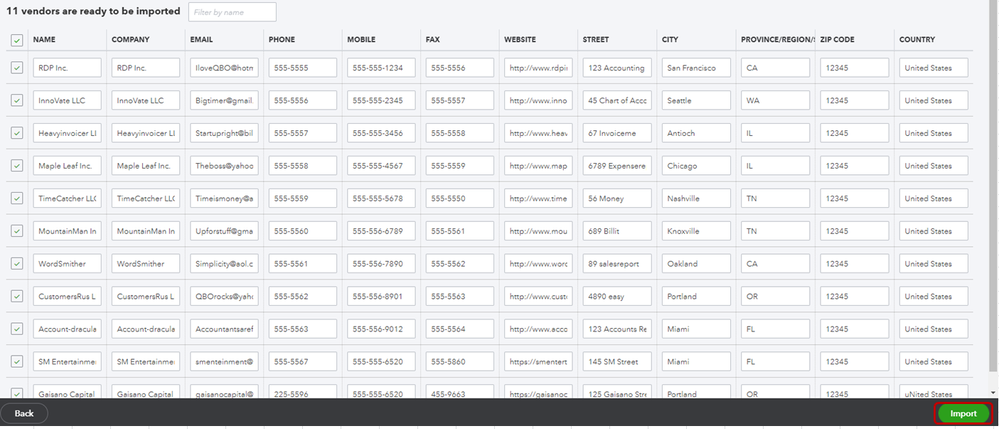
Task: Edit Bigtimer email field
Action: (x=224, y=100)
